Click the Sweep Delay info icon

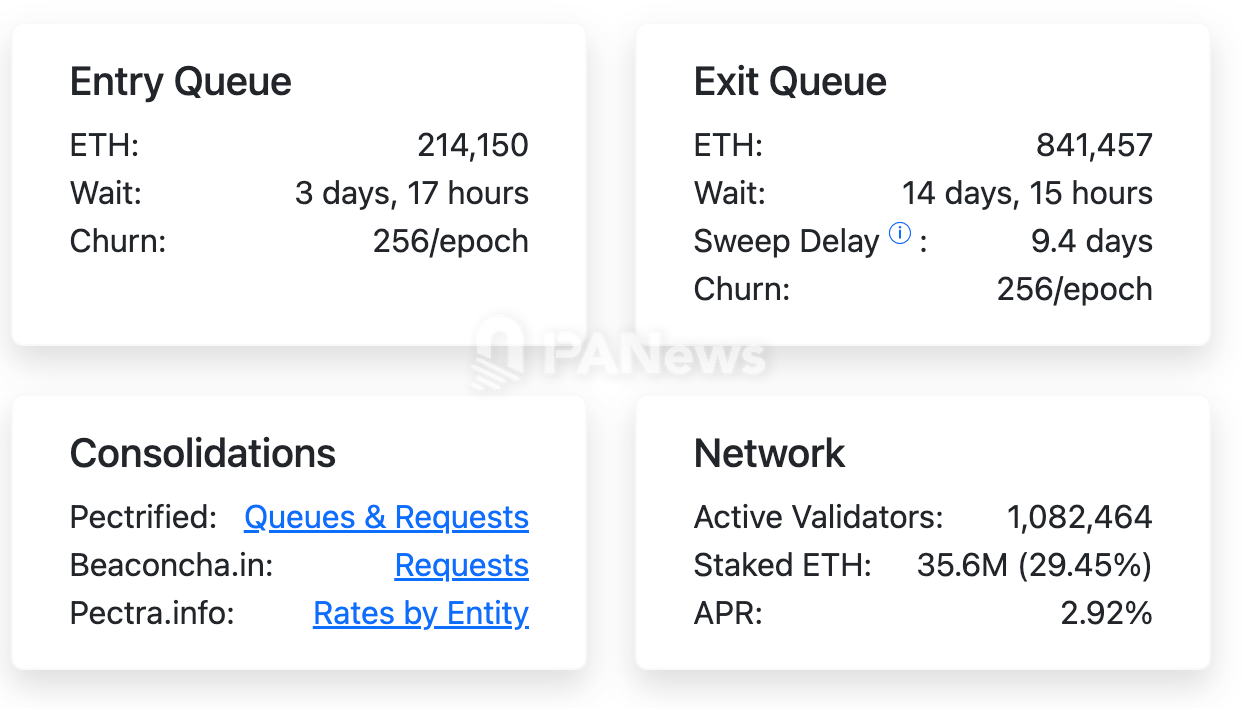click(x=900, y=234)
